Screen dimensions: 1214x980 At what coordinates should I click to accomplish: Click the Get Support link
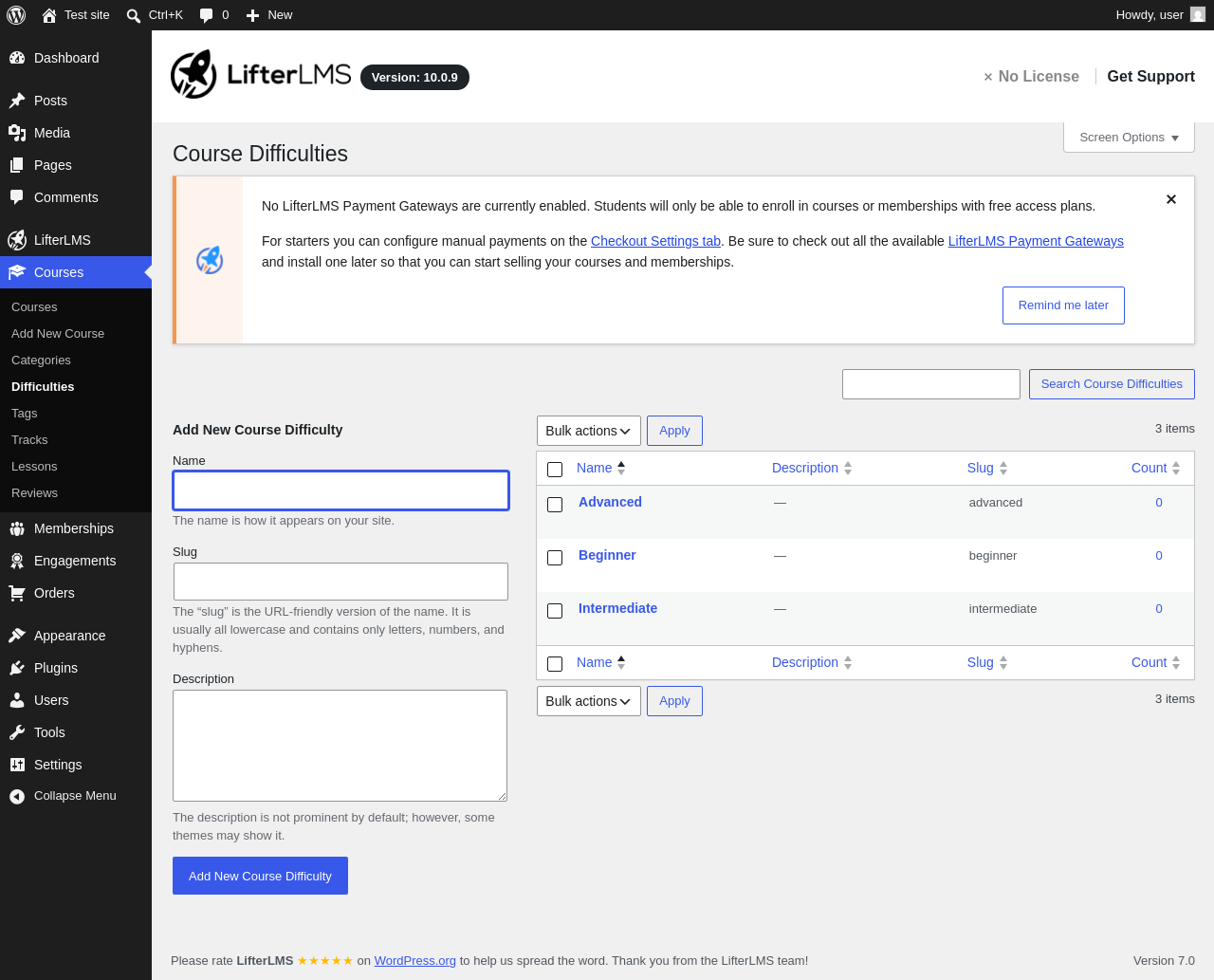1150,77
